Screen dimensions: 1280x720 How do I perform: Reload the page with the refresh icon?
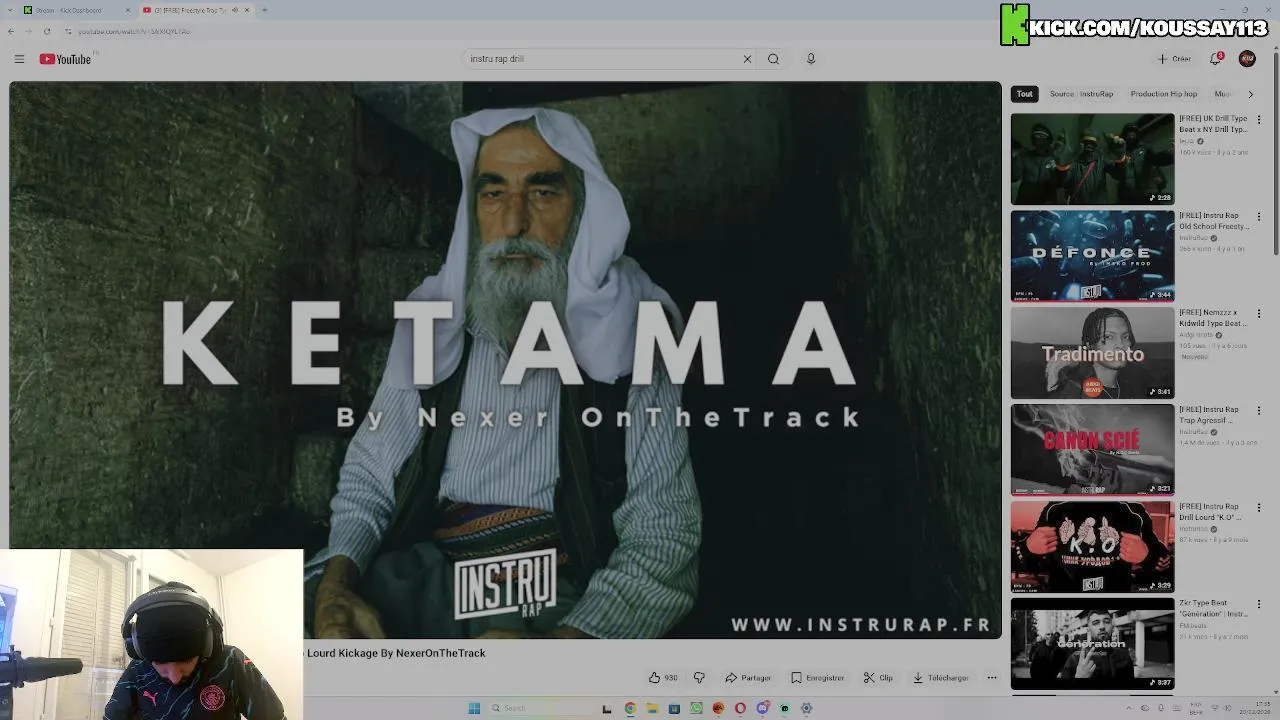[46, 31]
